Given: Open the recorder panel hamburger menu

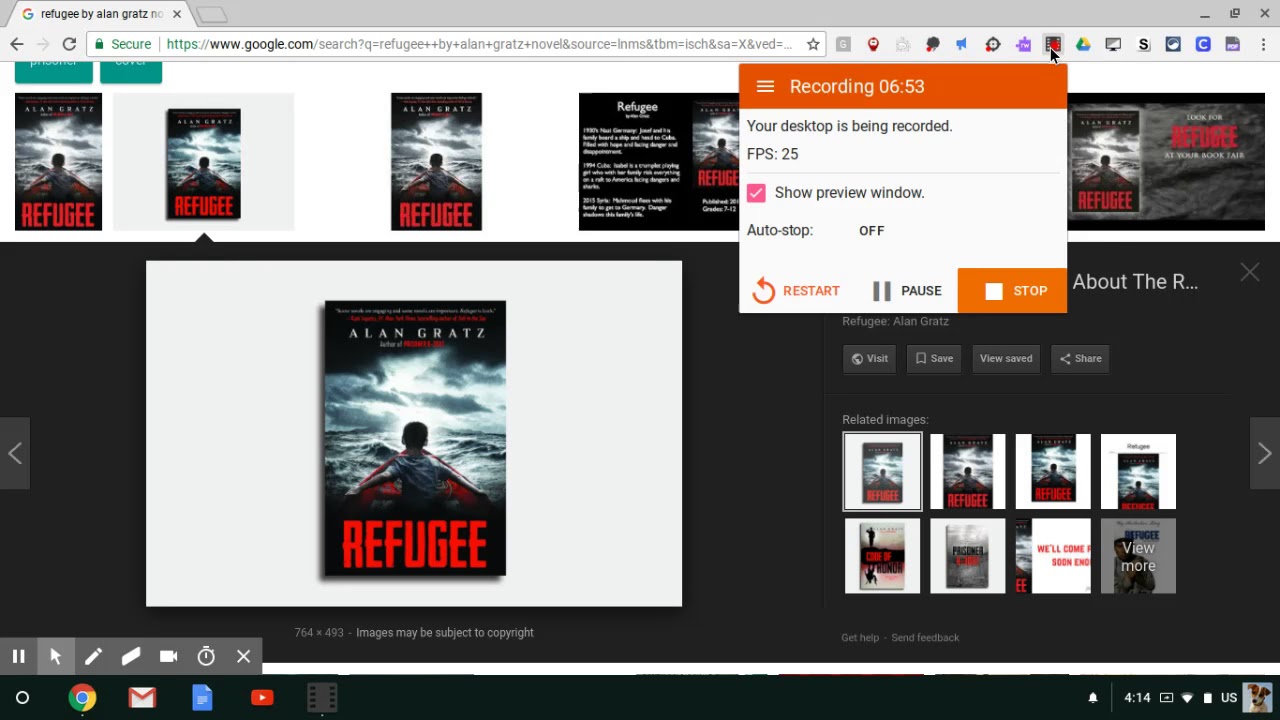Looking at the screenshot, I should 765,86.
